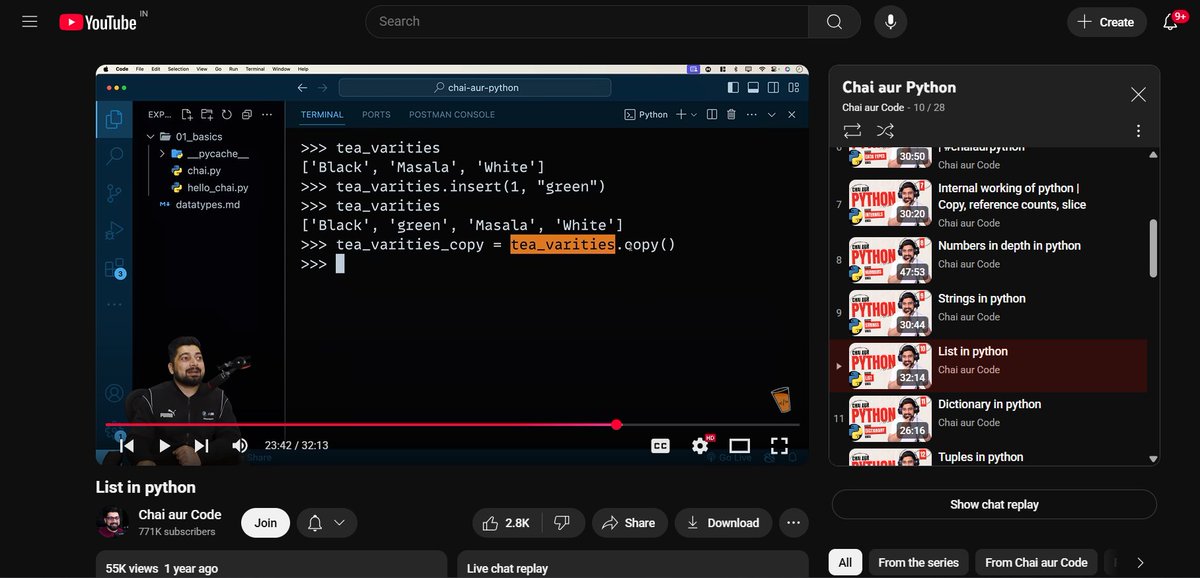The image size is (1200, 578).
Task: Open the Chai aur Python playlist title
Action: (899, 87)
